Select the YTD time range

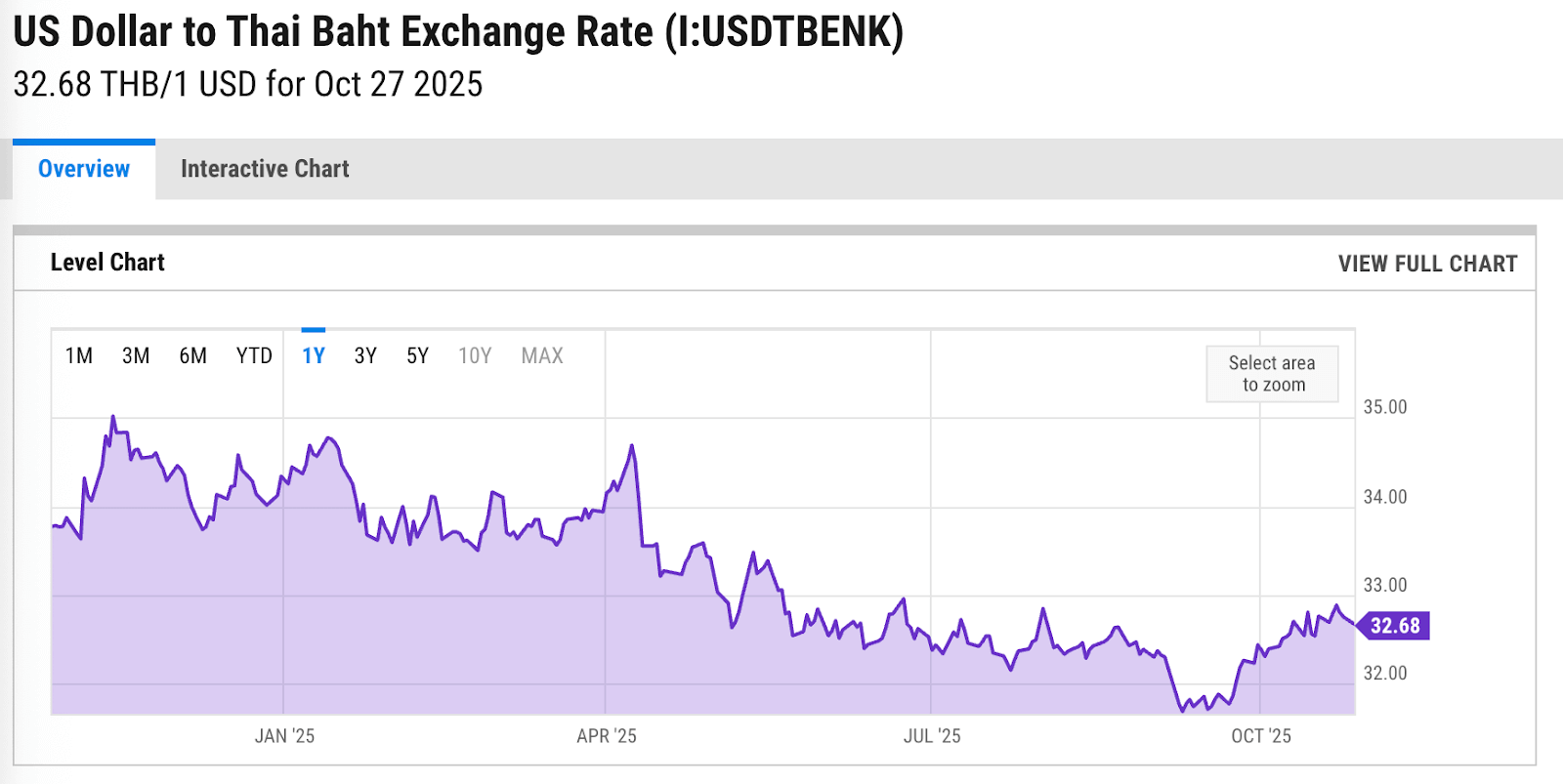pyautogui.click(x=253, y=355)
